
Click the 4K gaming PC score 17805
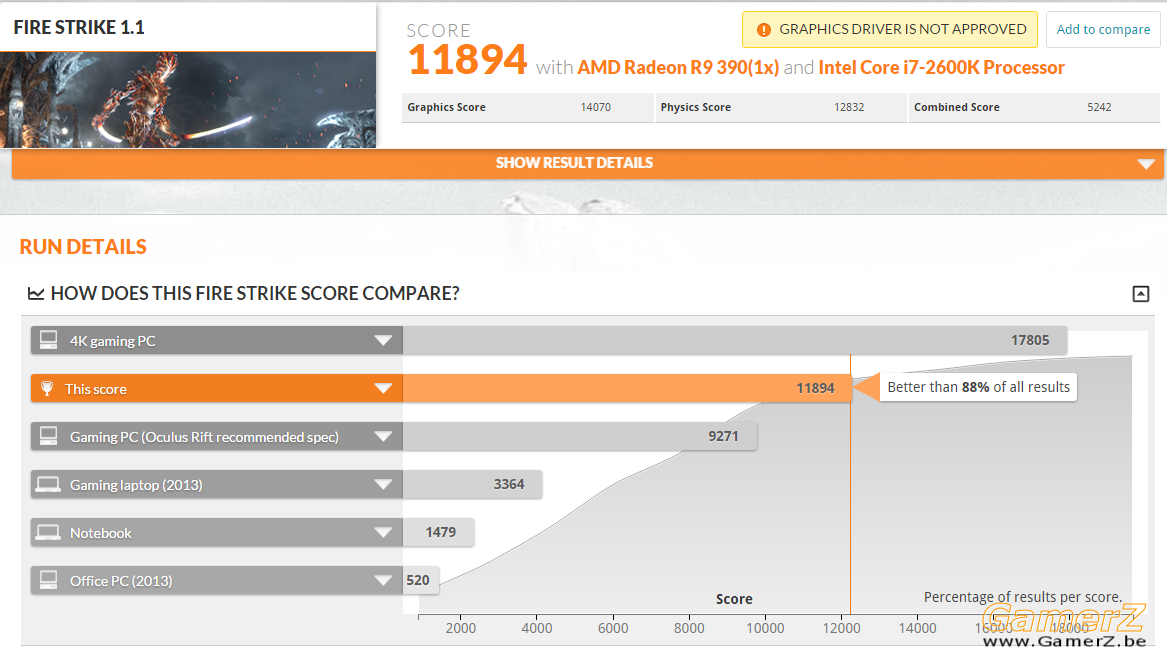[x=1030, y=340]
